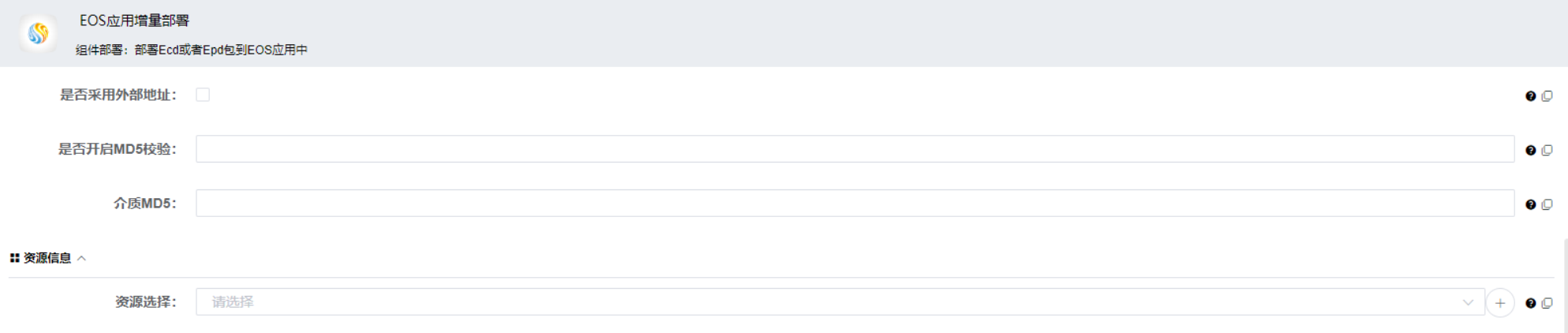
Task: Click the vertical scrollbar on right edge
Action: [1565, 284]
